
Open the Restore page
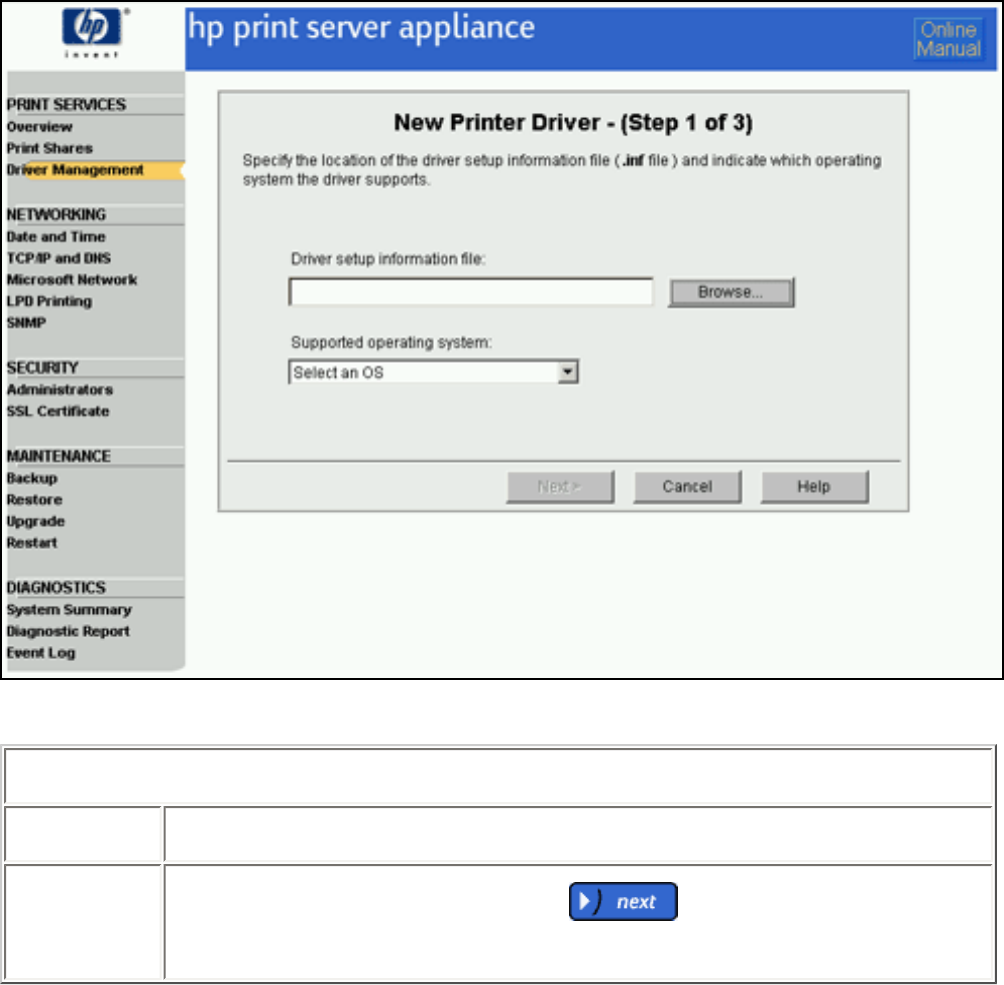(35, 500)
